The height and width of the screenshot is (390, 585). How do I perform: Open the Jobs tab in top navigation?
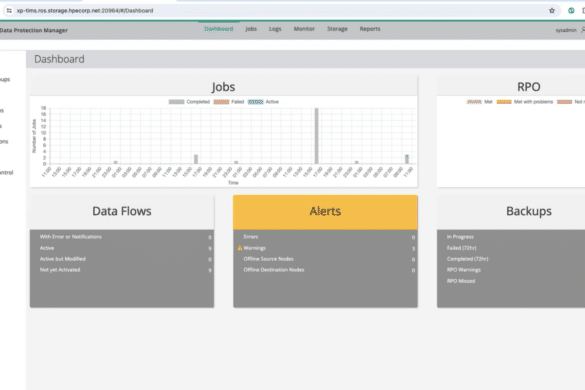coord(251,29)
